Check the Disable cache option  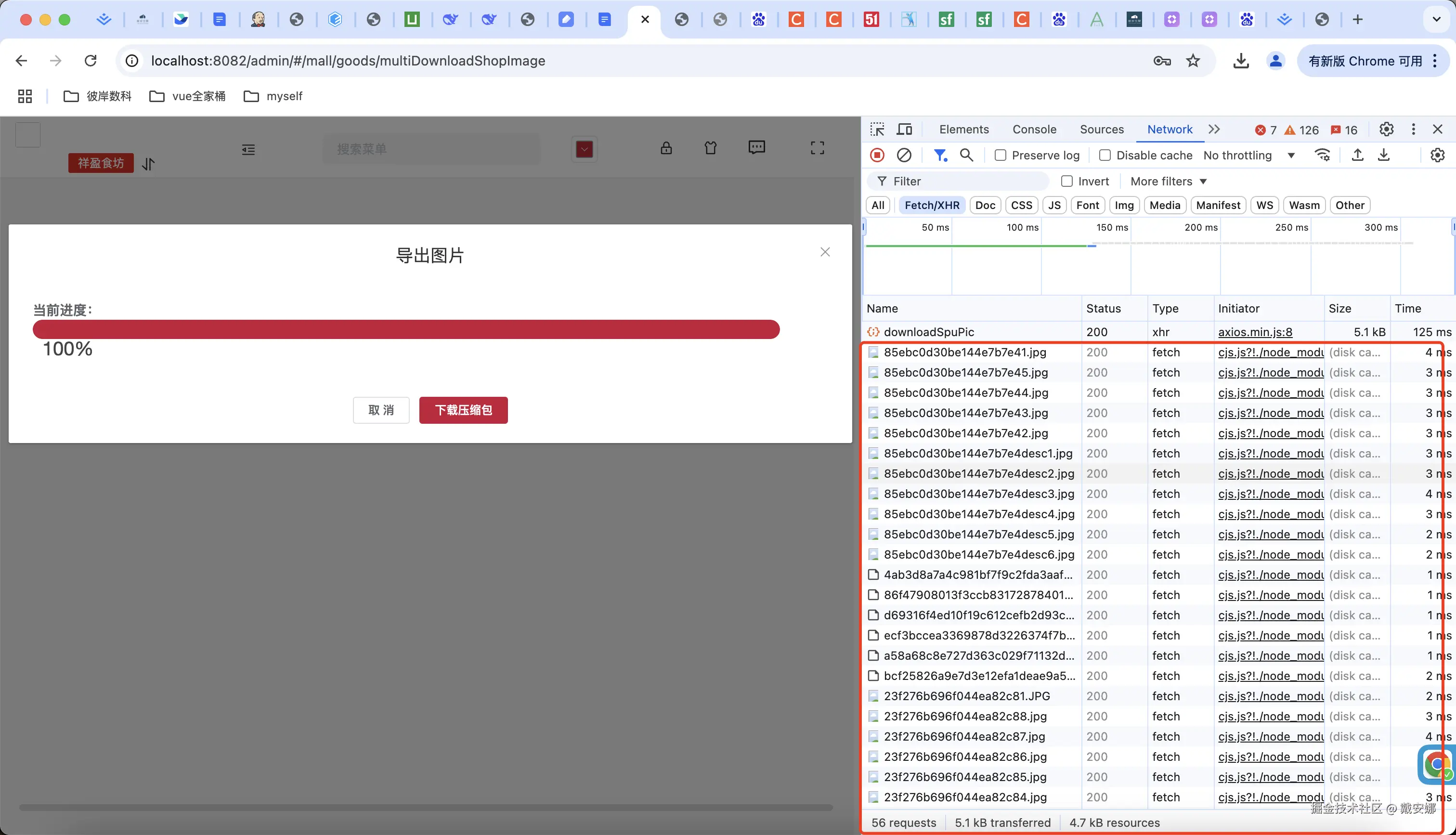(x=1105, y=156)
